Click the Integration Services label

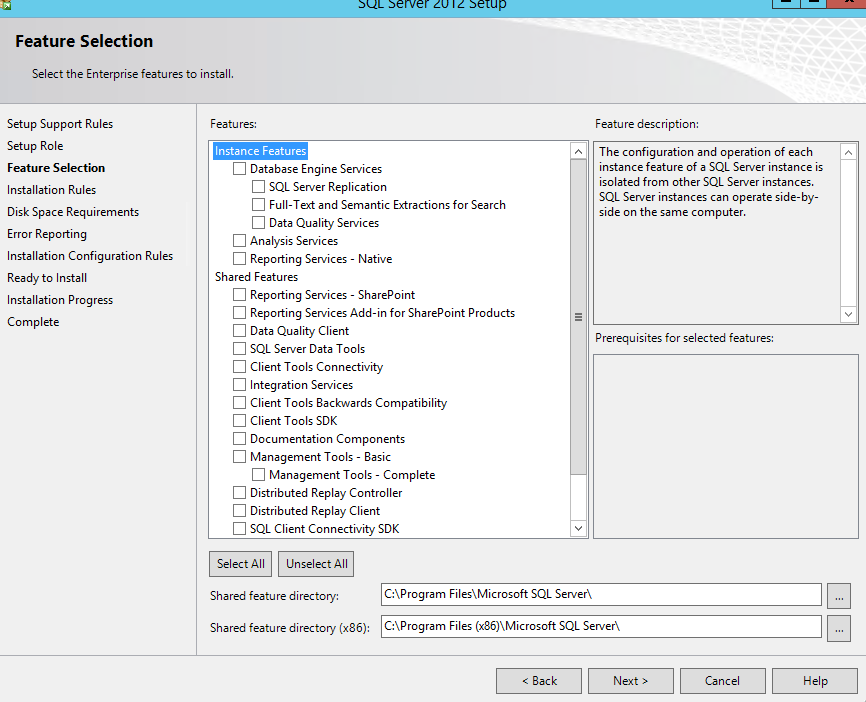302,384
